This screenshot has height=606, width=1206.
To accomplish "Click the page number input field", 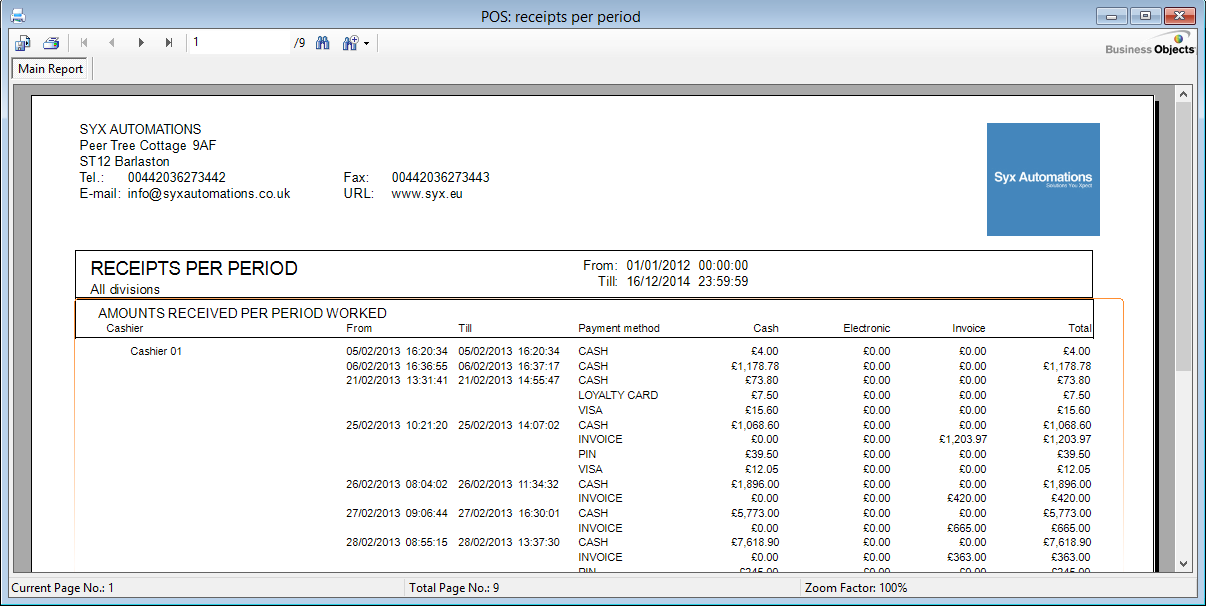I will point(240,43).
